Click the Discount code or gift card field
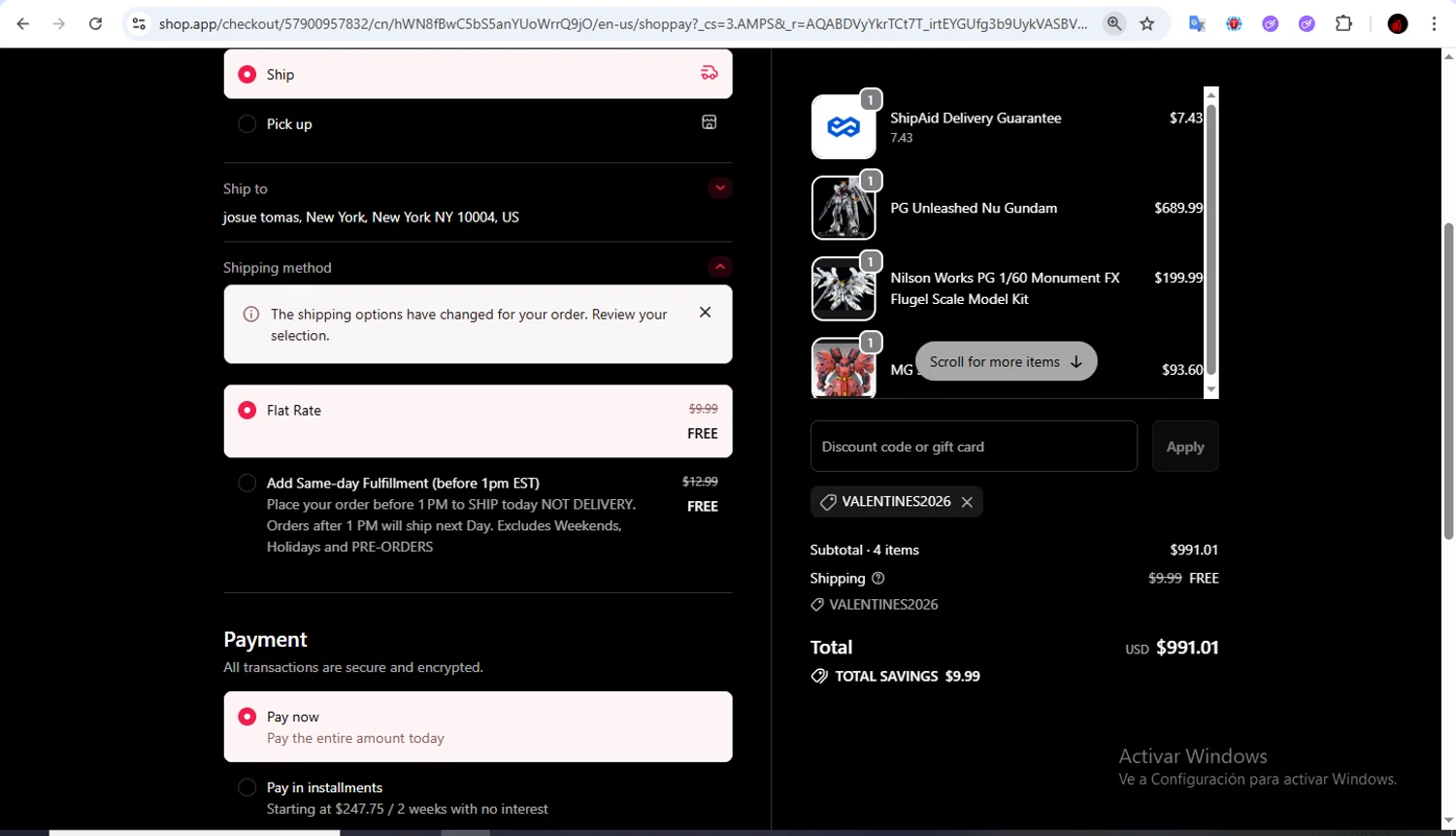1456x836 pixels. click(974, 447)
